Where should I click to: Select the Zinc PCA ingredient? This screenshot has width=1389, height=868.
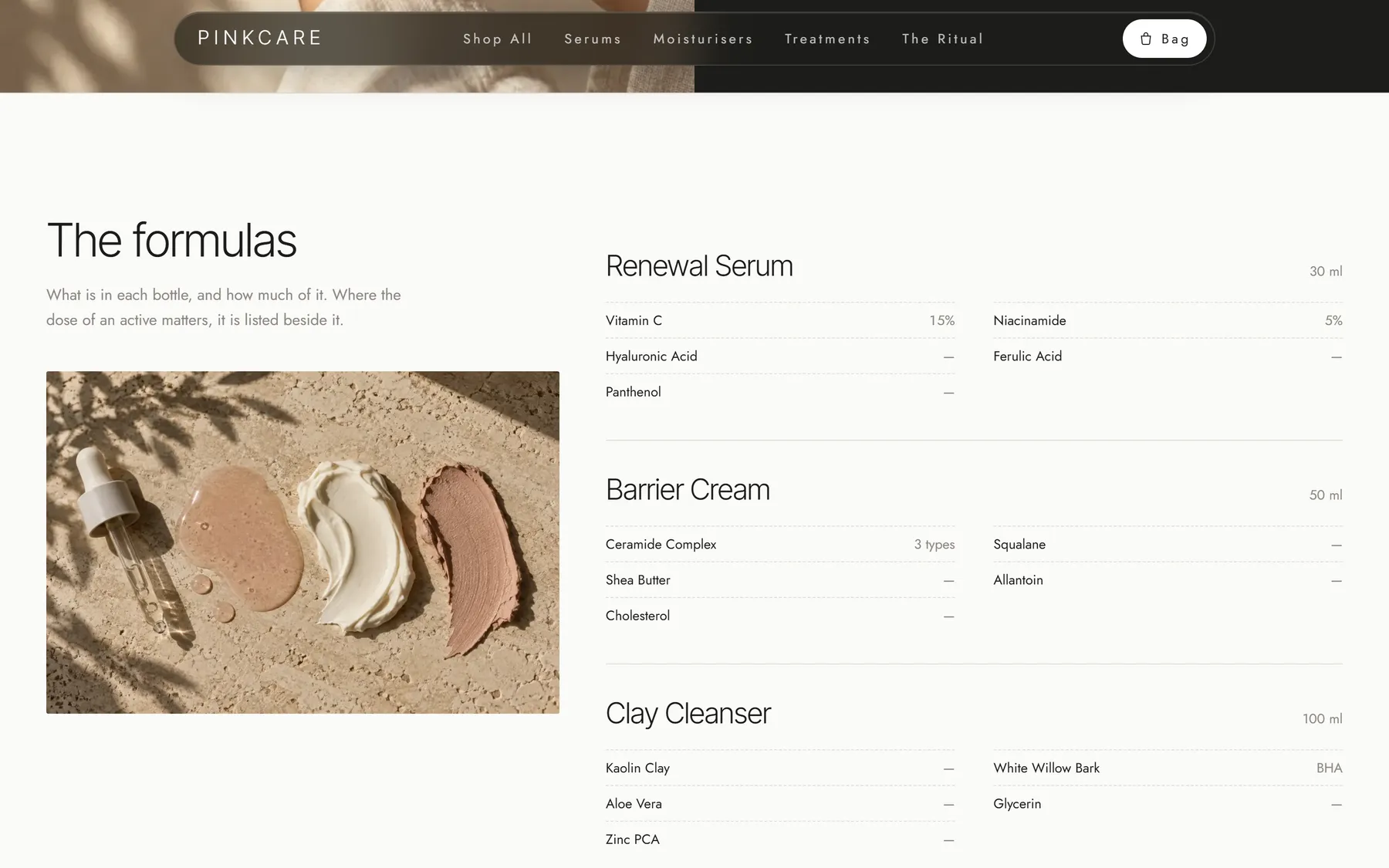(x=633, y=839)
